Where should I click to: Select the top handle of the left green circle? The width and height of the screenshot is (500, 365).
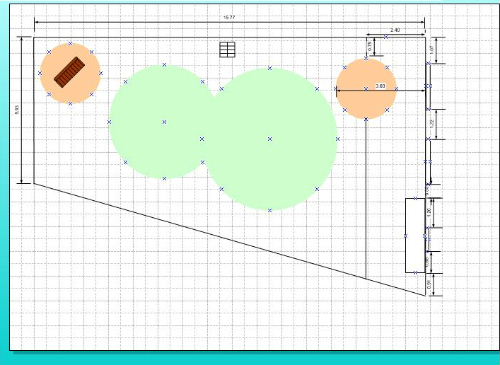click(x=164, y=65)
